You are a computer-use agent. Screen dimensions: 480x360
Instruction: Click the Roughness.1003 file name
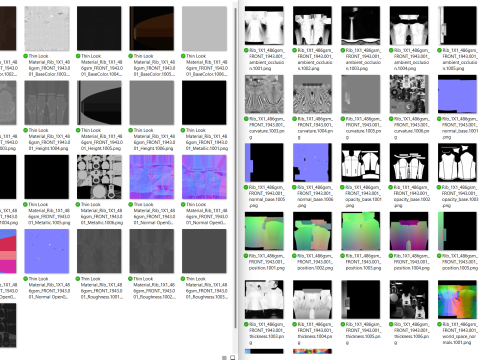pos(206,288)
